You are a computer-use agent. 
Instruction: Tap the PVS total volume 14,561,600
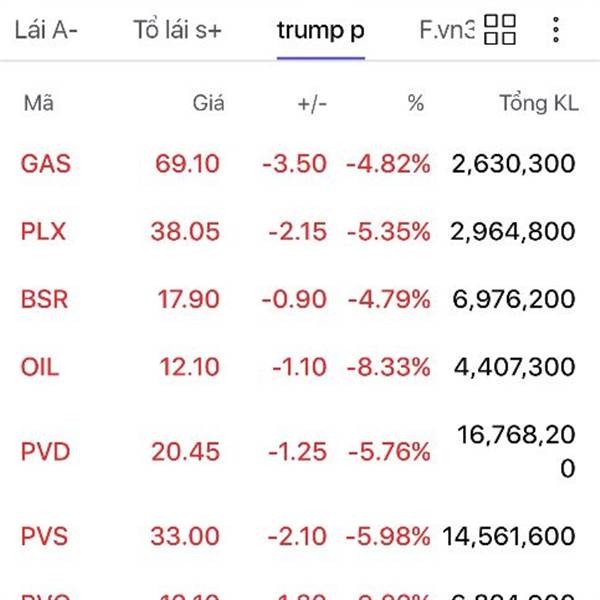point(509,536)
